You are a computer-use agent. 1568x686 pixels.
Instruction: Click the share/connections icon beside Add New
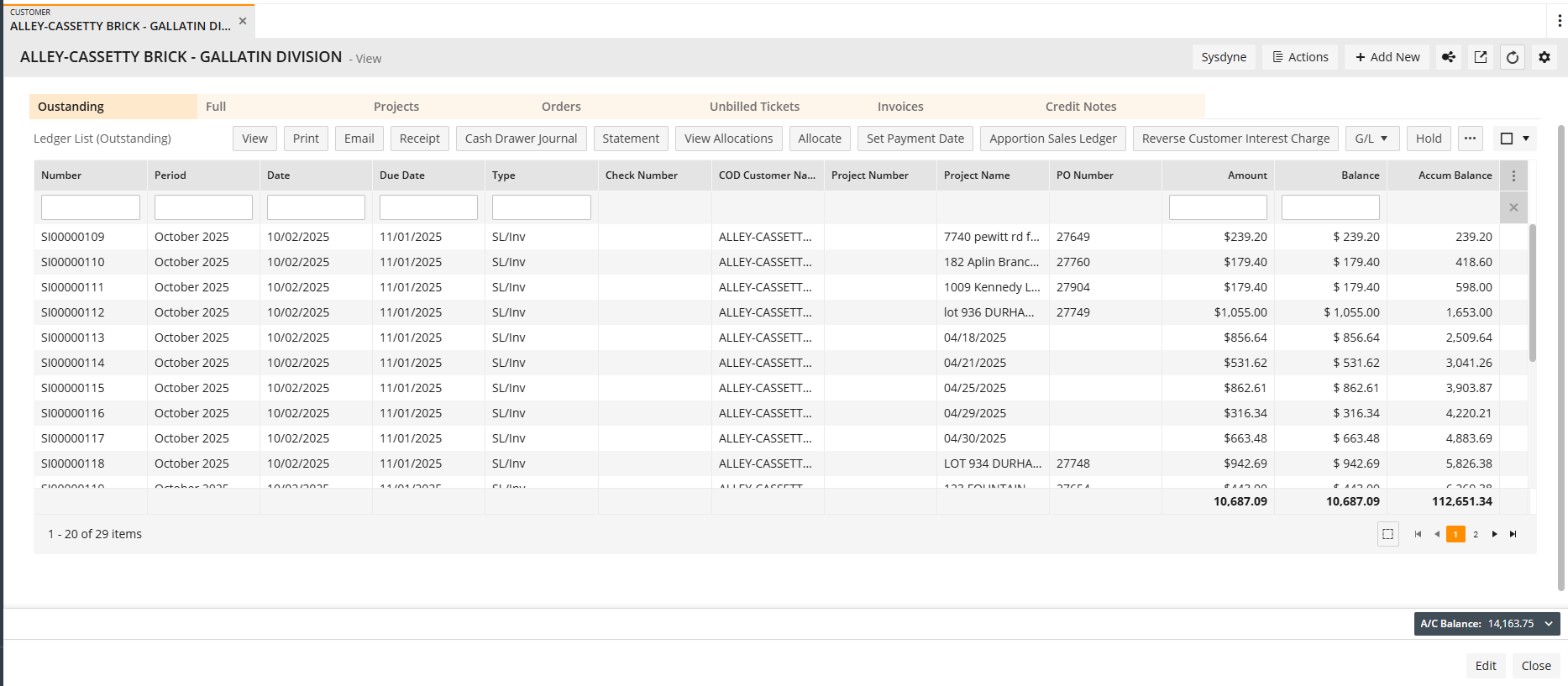click(x=1449, y=57)
